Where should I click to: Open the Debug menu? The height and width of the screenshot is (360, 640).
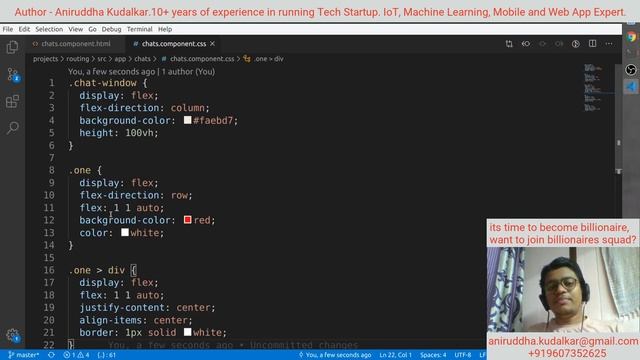point(111,29)
